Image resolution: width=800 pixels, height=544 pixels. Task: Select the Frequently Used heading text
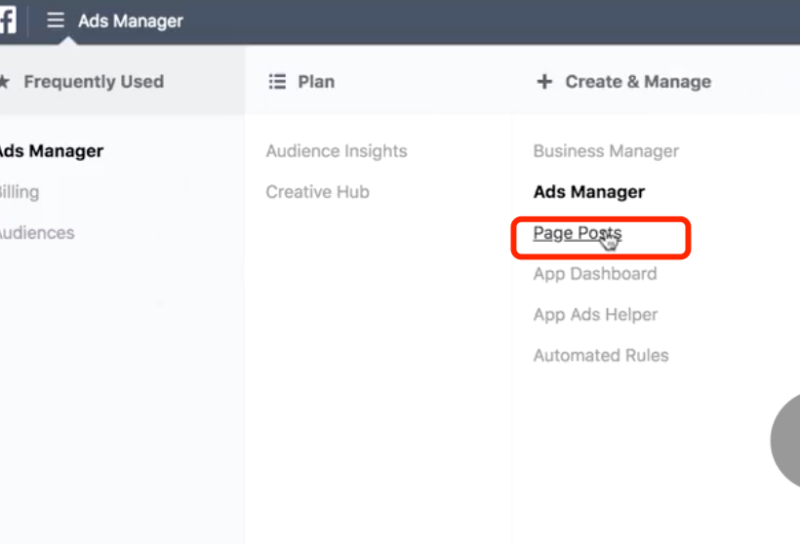tap(93, 82)
